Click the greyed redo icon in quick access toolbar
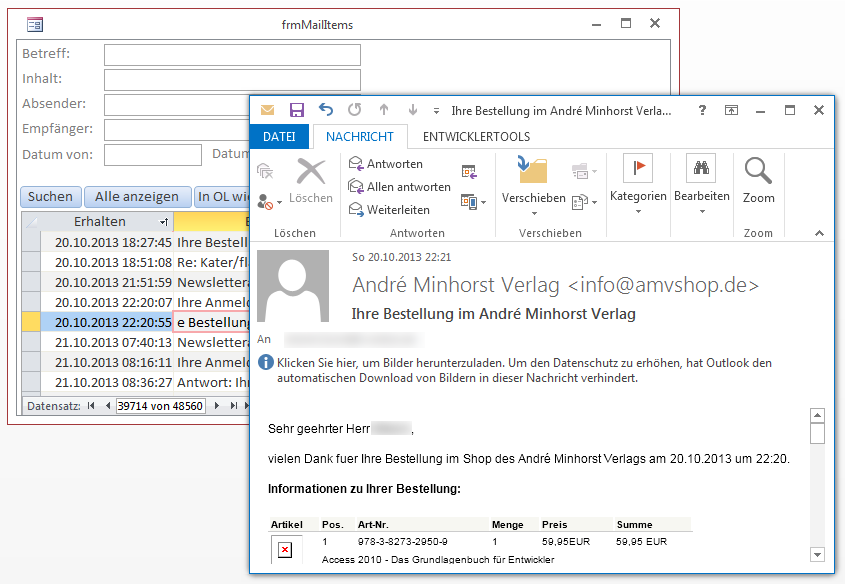845x584 pixels. click(x=355, y=110)
